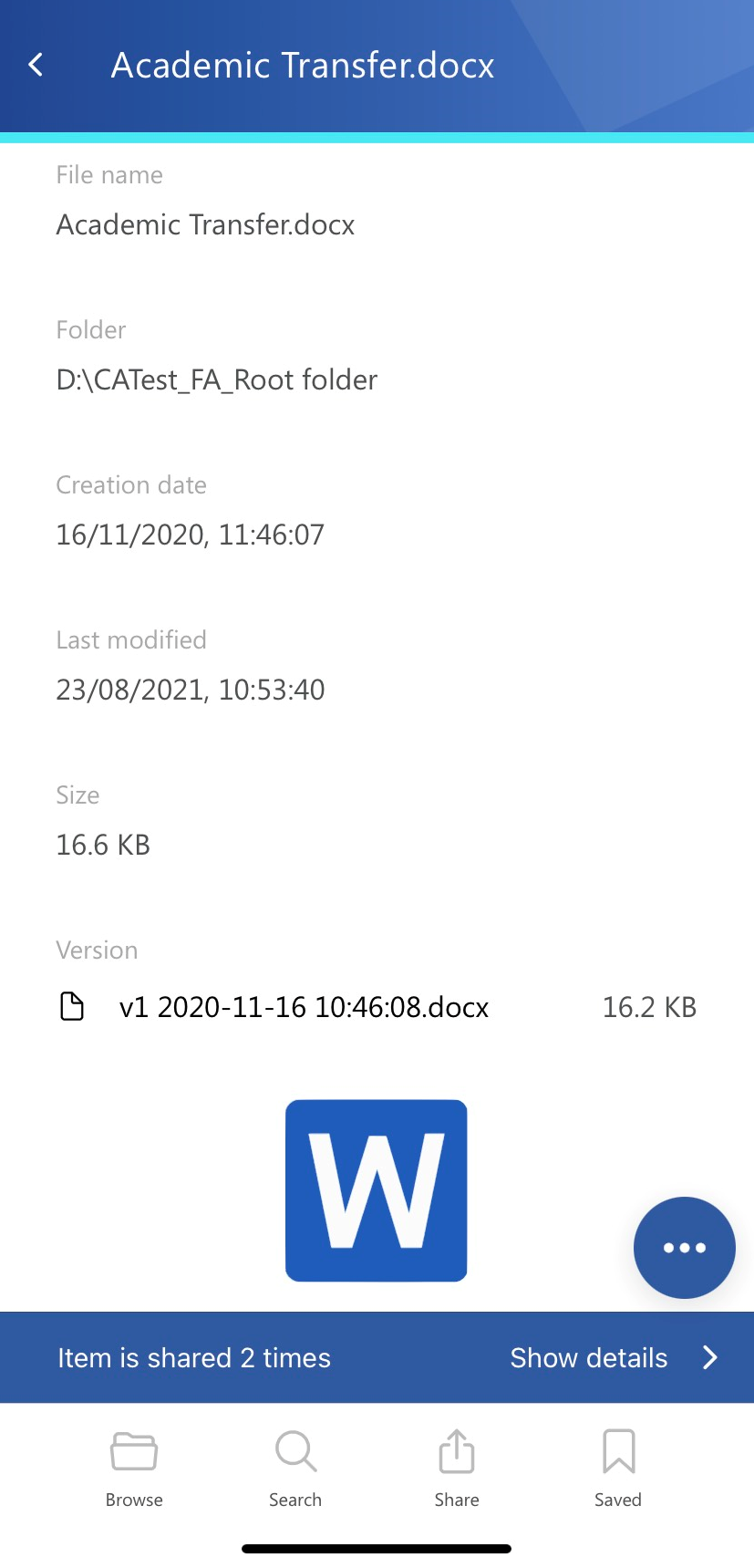Click Show details link

coord(589,1357)
